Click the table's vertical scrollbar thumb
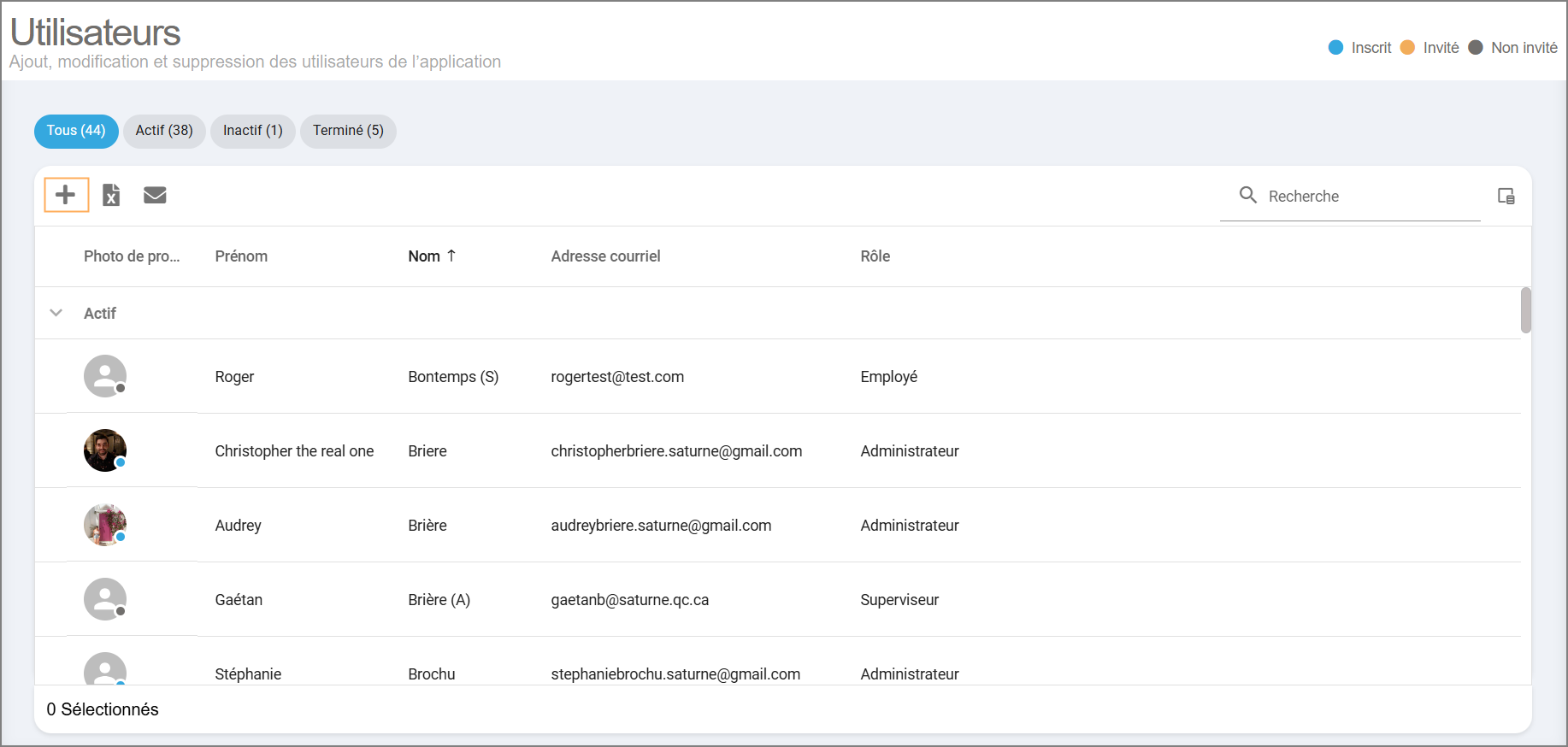 coord(1525,310)
